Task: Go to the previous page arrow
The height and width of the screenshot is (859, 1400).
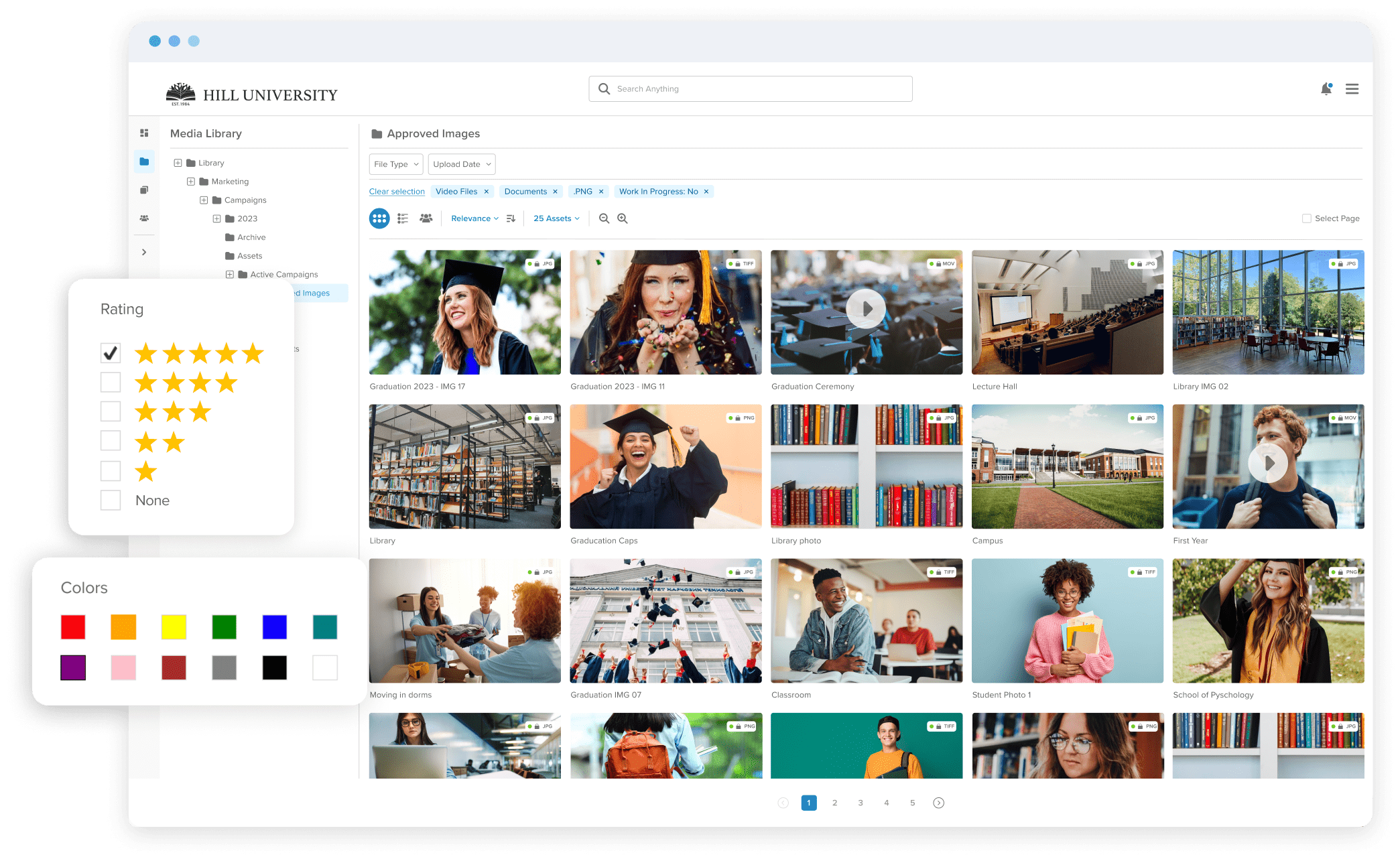Action: pyautogui.click(x=783, y=803)
